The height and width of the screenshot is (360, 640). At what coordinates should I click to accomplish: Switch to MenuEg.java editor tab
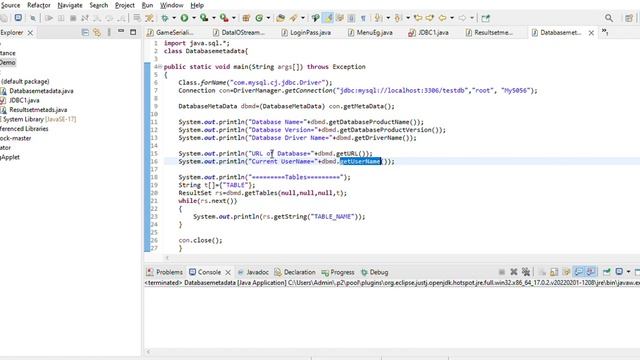[x=370, y=32]
